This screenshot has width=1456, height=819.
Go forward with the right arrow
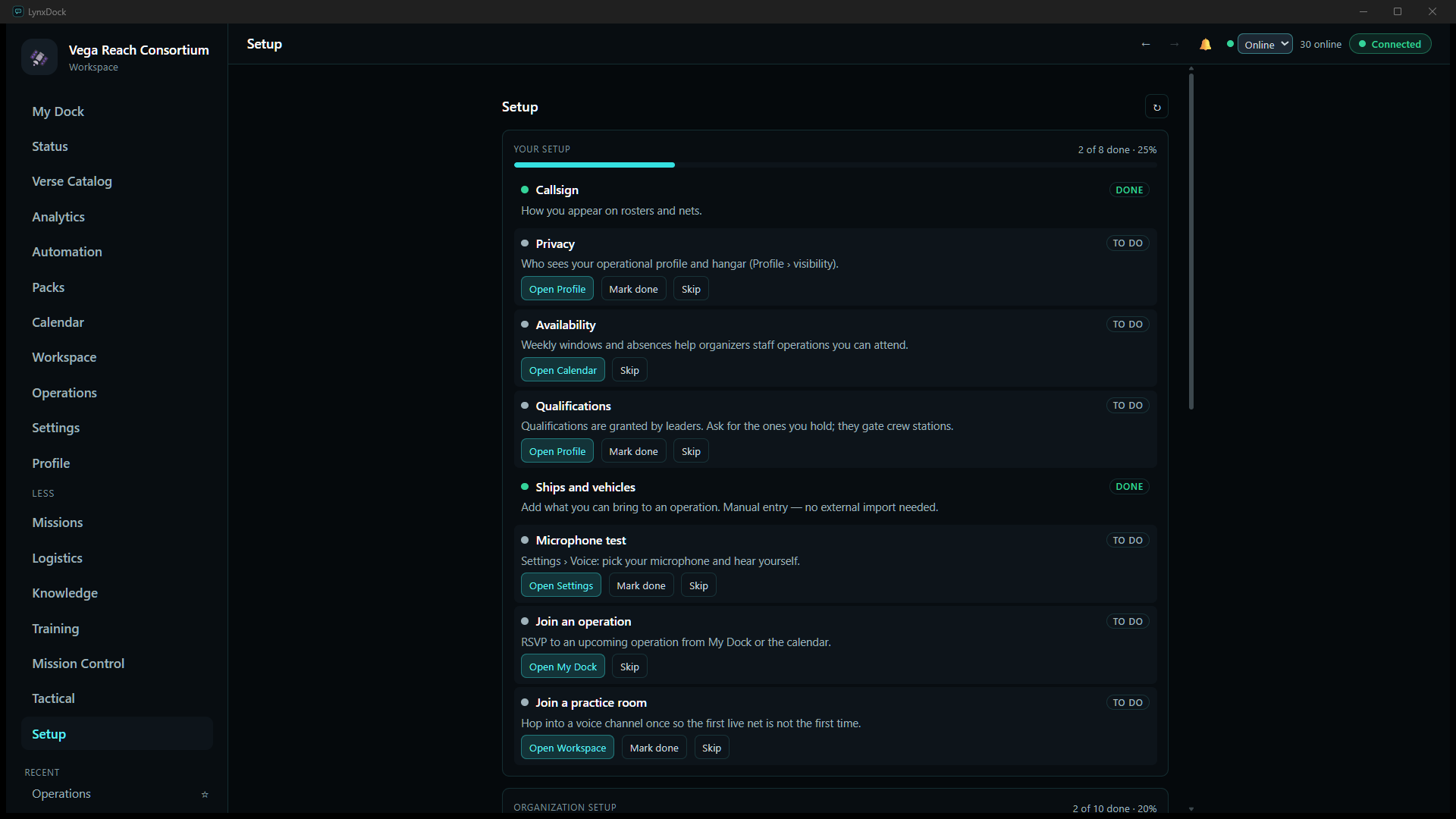tap(1174, 45)
